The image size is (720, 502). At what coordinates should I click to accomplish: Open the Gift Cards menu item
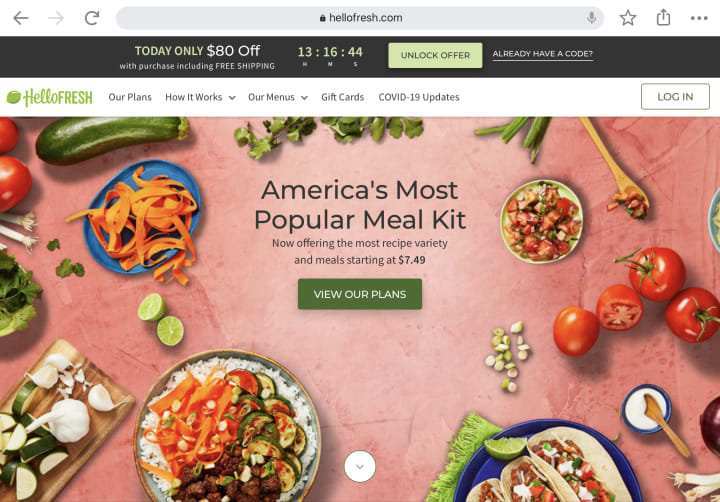343,97
